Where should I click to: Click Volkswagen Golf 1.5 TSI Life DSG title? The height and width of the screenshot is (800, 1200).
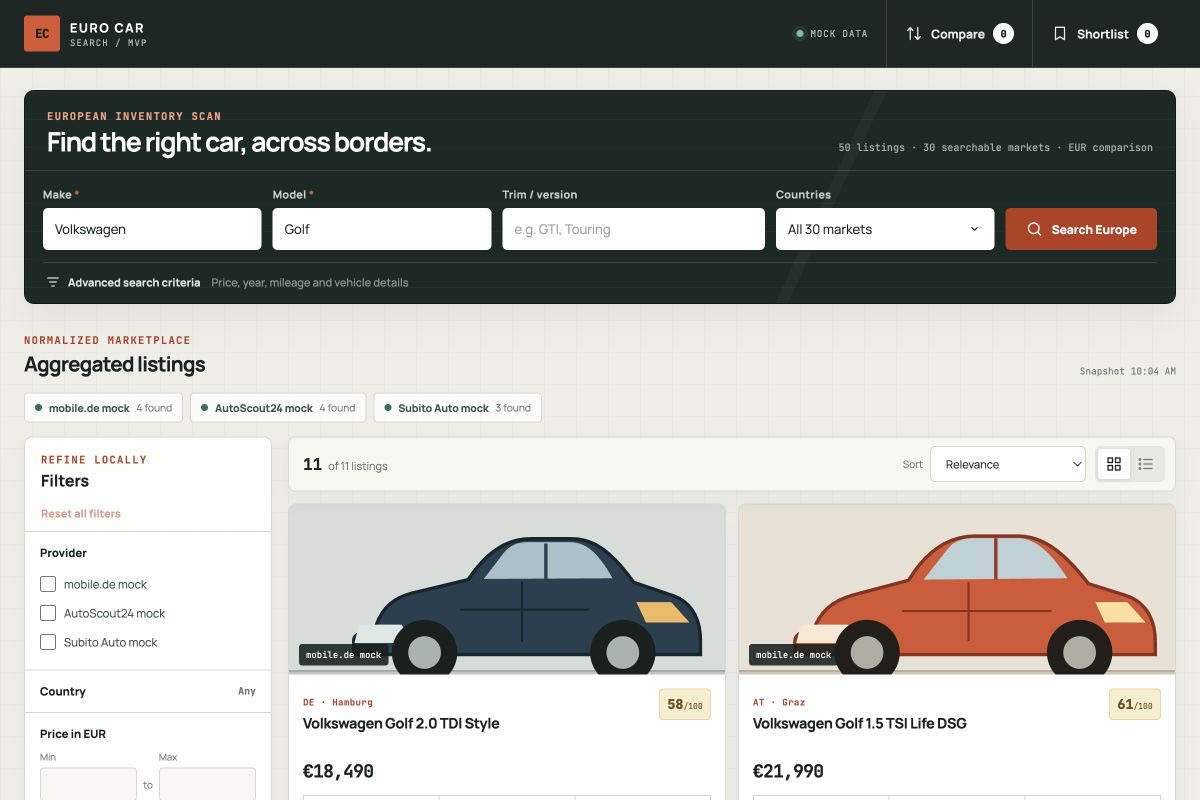[860, 723]
